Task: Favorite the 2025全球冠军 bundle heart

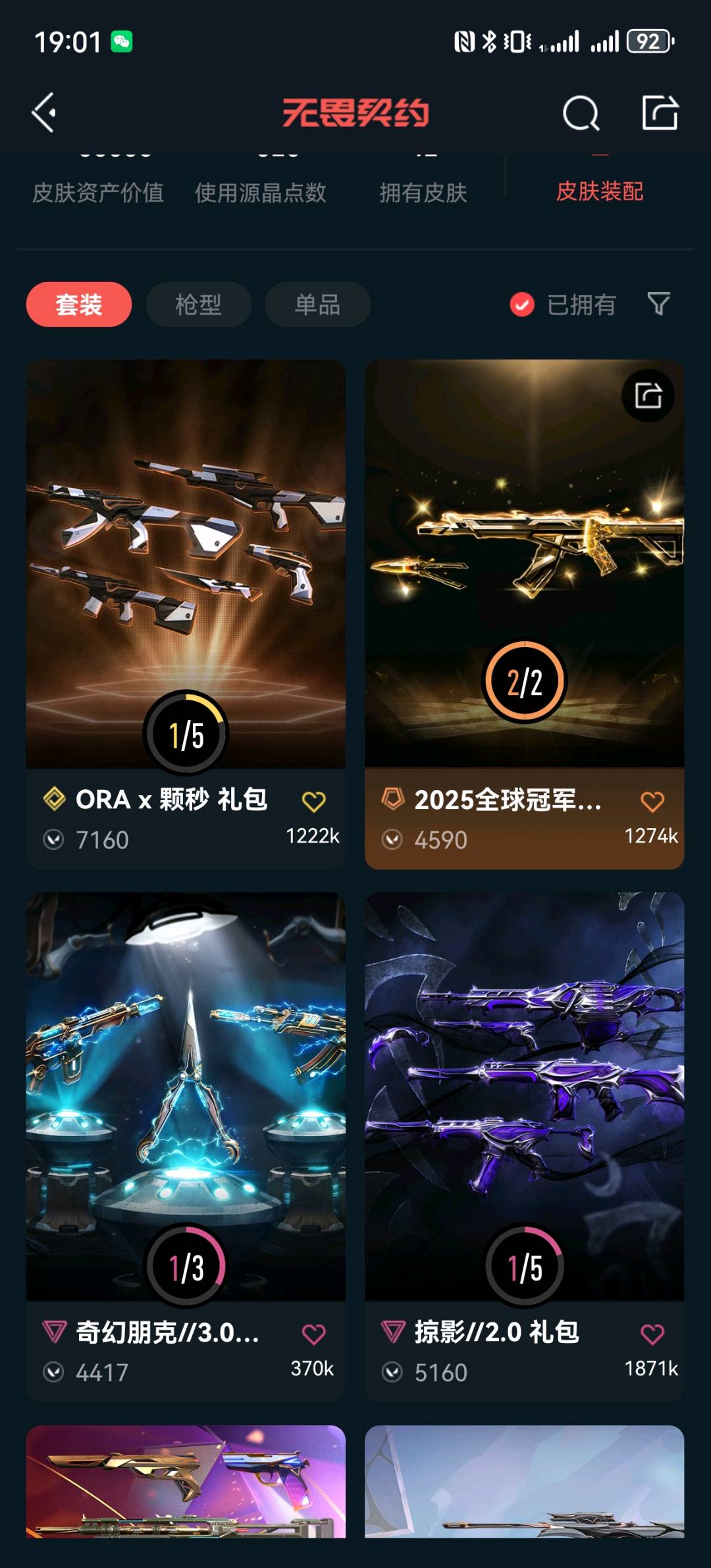Action: tap(652, 801)
